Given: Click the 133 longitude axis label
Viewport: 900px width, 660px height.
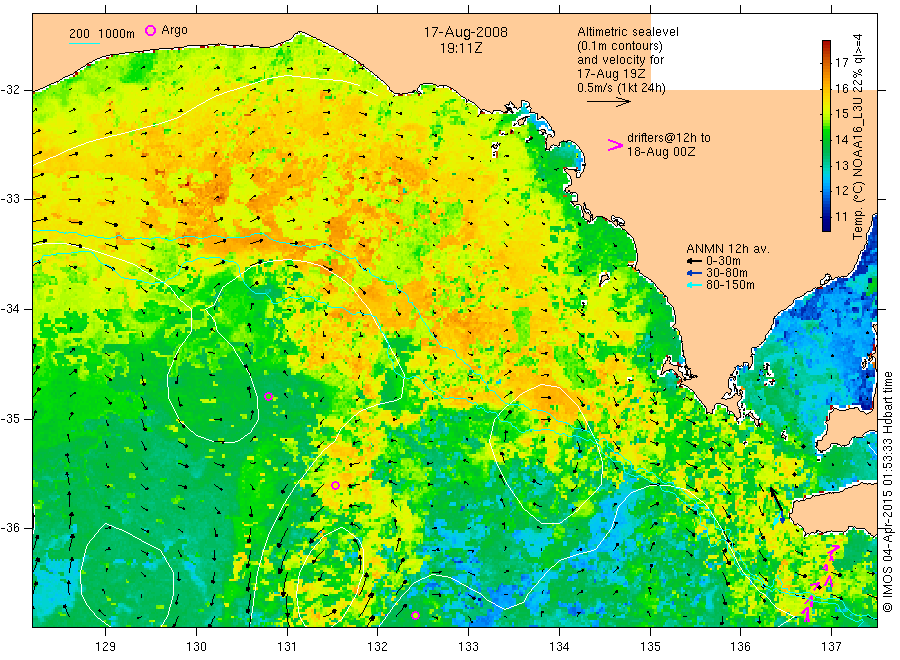Looking at the screenshot, I should pos(468,647).
